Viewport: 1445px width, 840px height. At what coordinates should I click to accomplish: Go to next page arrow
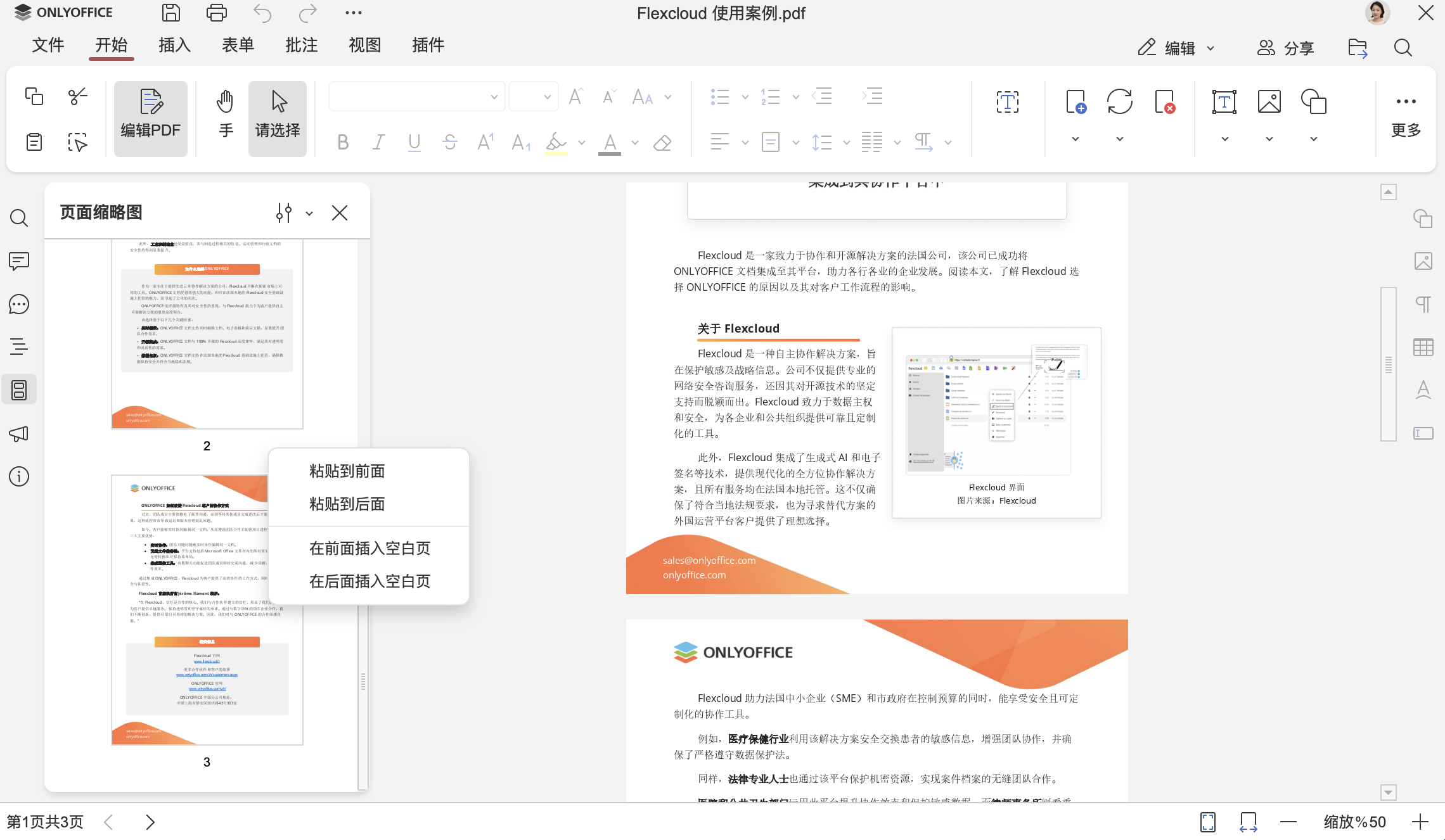tap(150, 822)
